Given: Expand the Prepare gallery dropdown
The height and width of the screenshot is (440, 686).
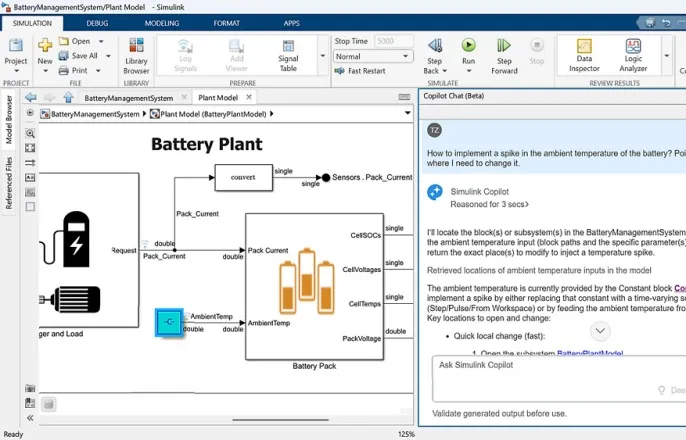Looking at the screenshot, I should 323,56.
